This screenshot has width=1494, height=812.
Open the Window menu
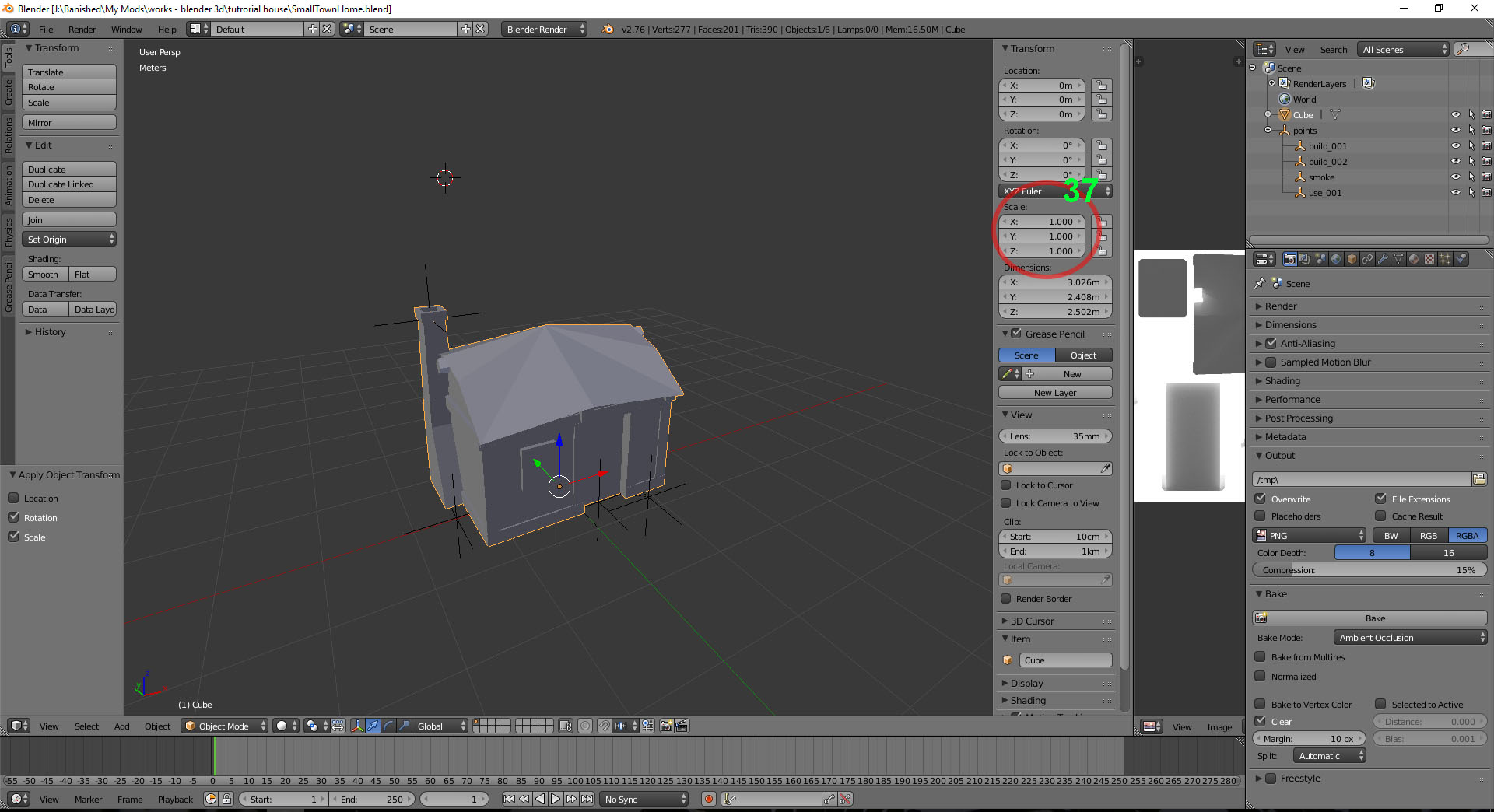tap(126, 29)
